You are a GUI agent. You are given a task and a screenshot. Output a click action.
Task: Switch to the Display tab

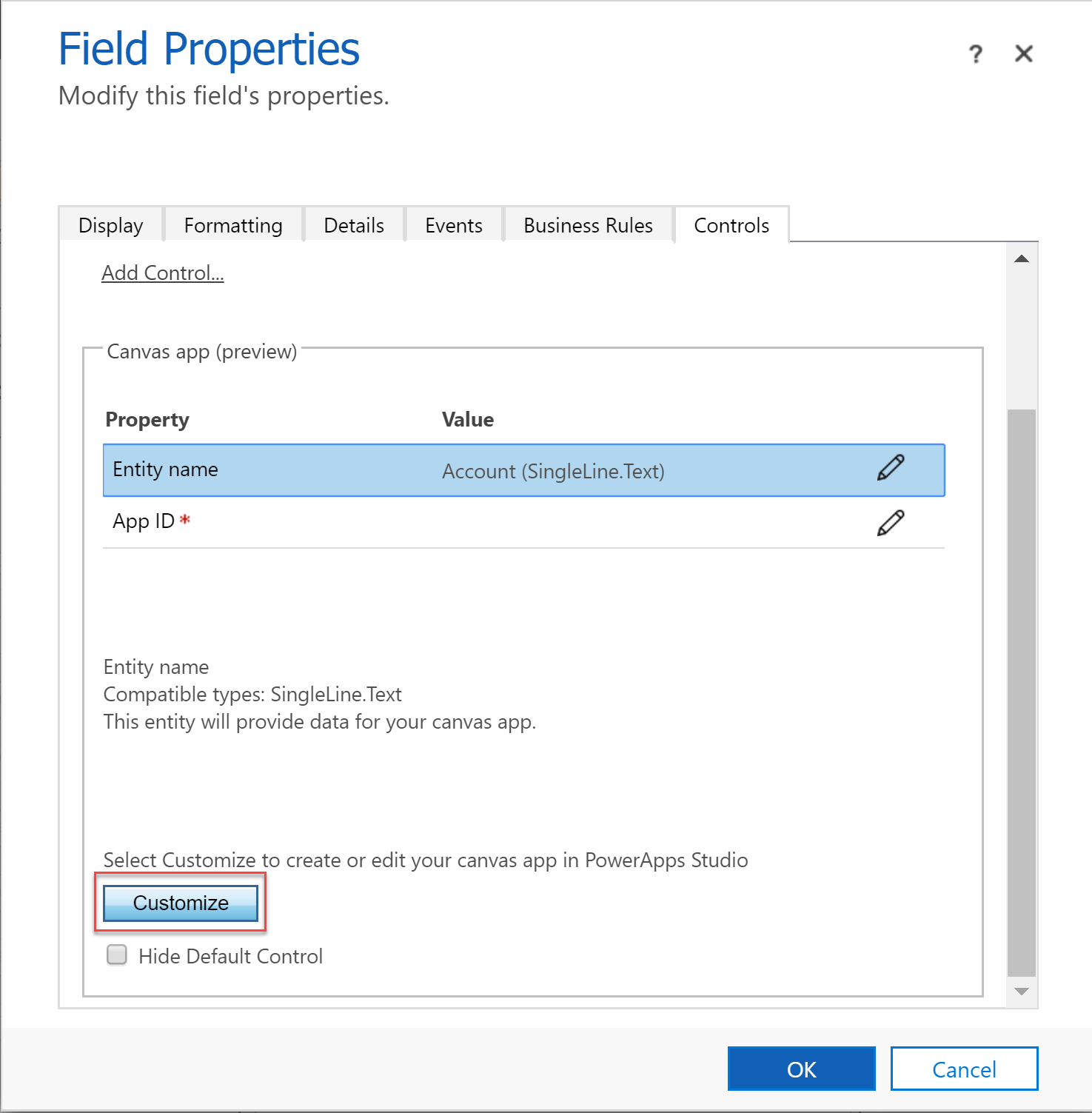[x=111, y=225]
